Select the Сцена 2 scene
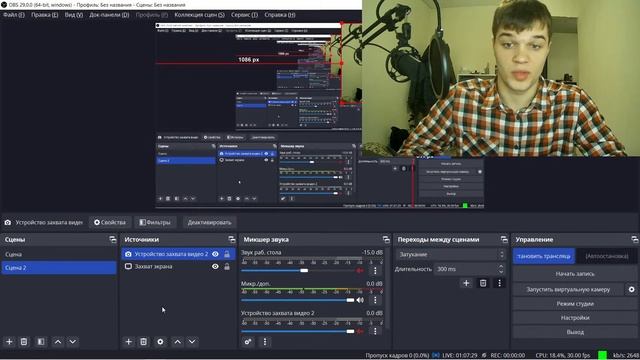The image size is (640, 360). (59, 267)
